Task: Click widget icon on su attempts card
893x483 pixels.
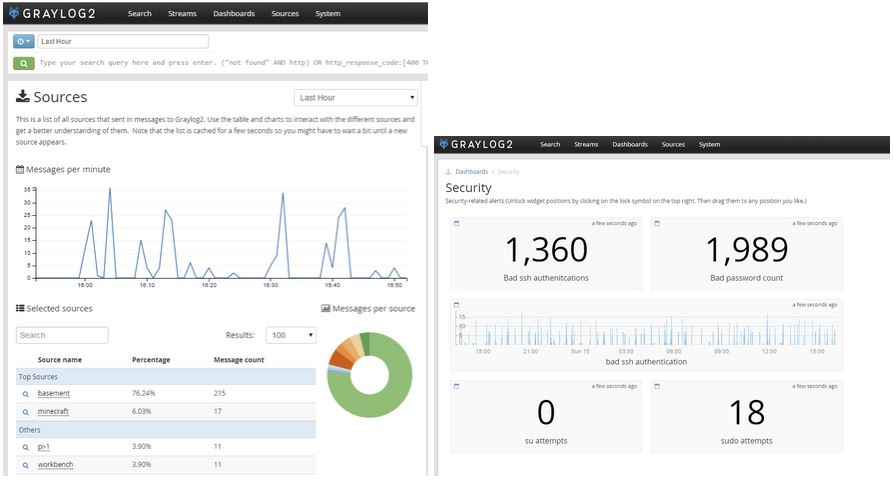Action: tap(457, 385)
